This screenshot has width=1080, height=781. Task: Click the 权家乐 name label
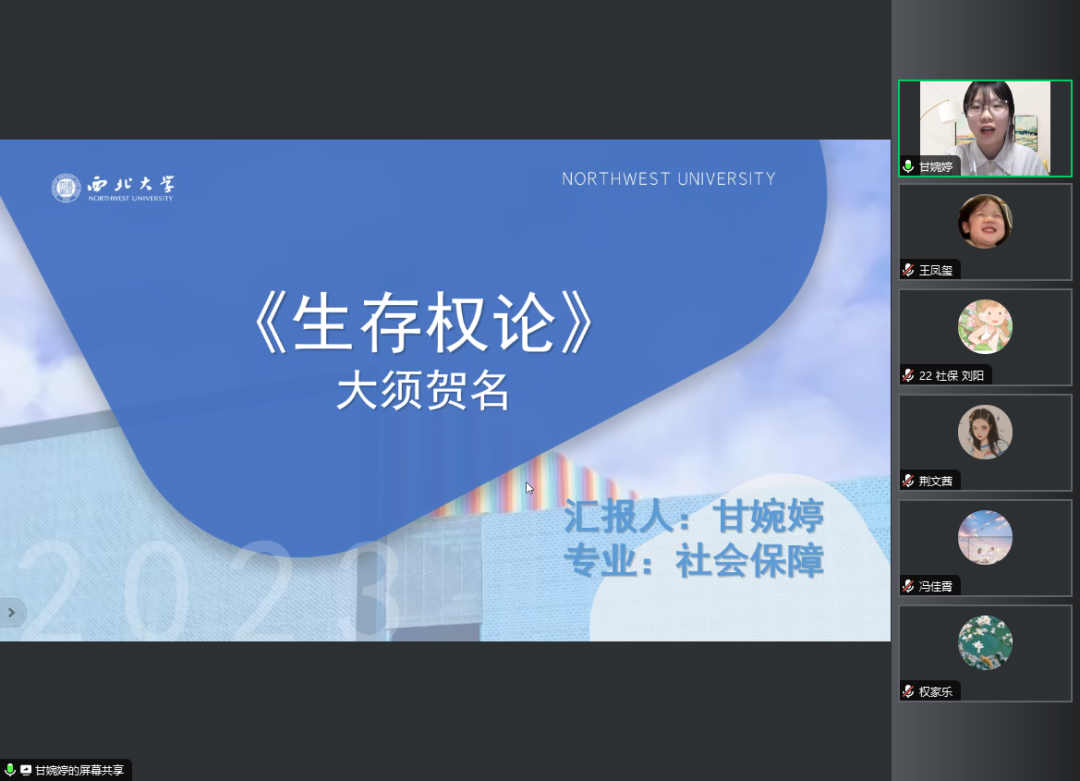(936, 692)
